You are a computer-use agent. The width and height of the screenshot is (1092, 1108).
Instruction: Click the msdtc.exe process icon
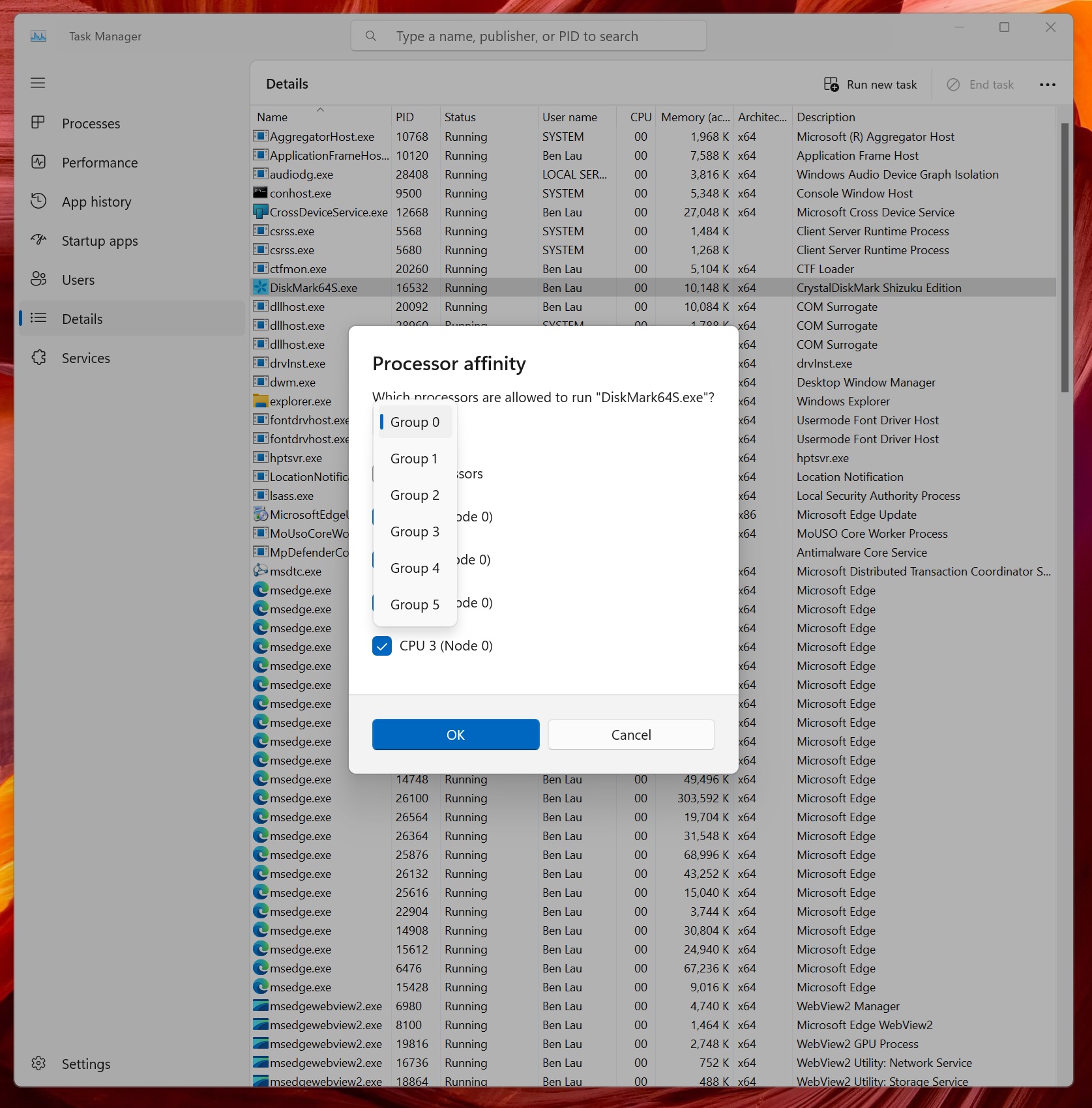261,571
